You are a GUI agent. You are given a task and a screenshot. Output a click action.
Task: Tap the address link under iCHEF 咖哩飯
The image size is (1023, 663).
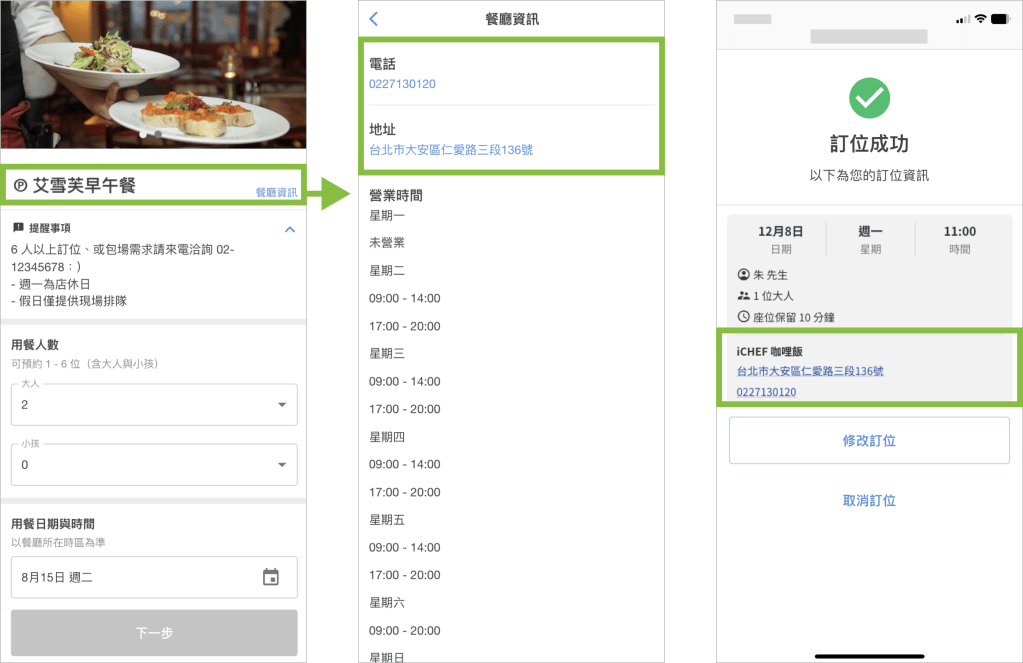(x=810, y=371)
